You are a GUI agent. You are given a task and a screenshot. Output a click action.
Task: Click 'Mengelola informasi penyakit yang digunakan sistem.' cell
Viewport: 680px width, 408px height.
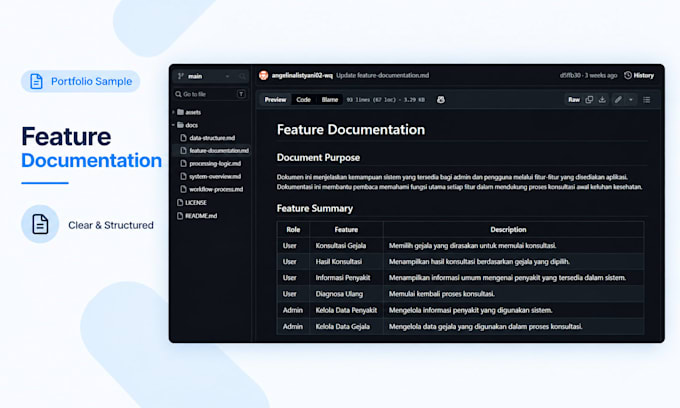pos(513,310)
